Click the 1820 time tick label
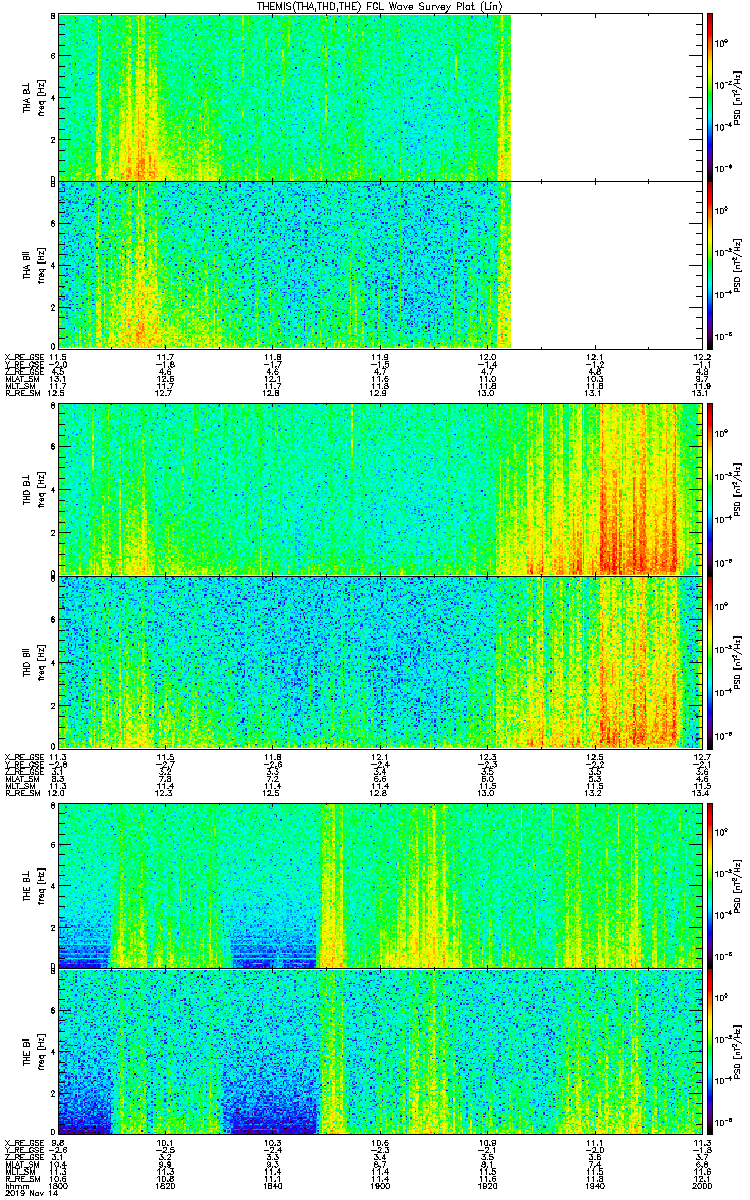Viewport: 750px width, 1200px height. [x=166, y=1185]
